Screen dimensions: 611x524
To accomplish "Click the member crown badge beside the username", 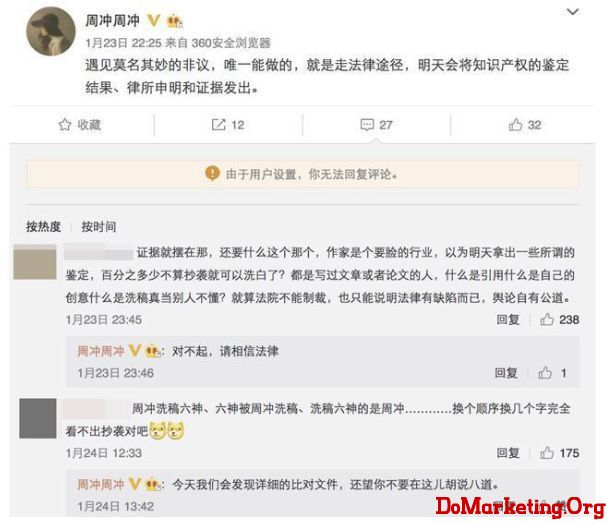I will (174, 21).
